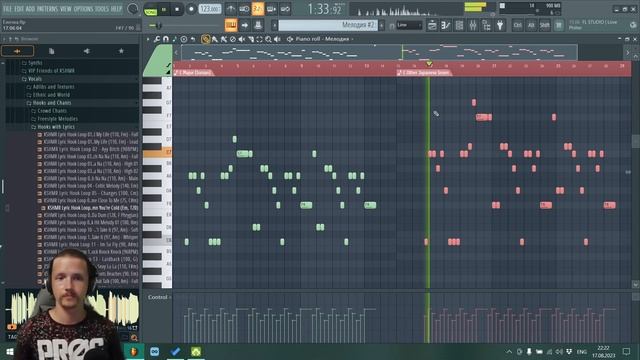Select the Paint brush tool
Viewport: 640px width, 360px height.
pyautogui.click(x=215, y=39)
